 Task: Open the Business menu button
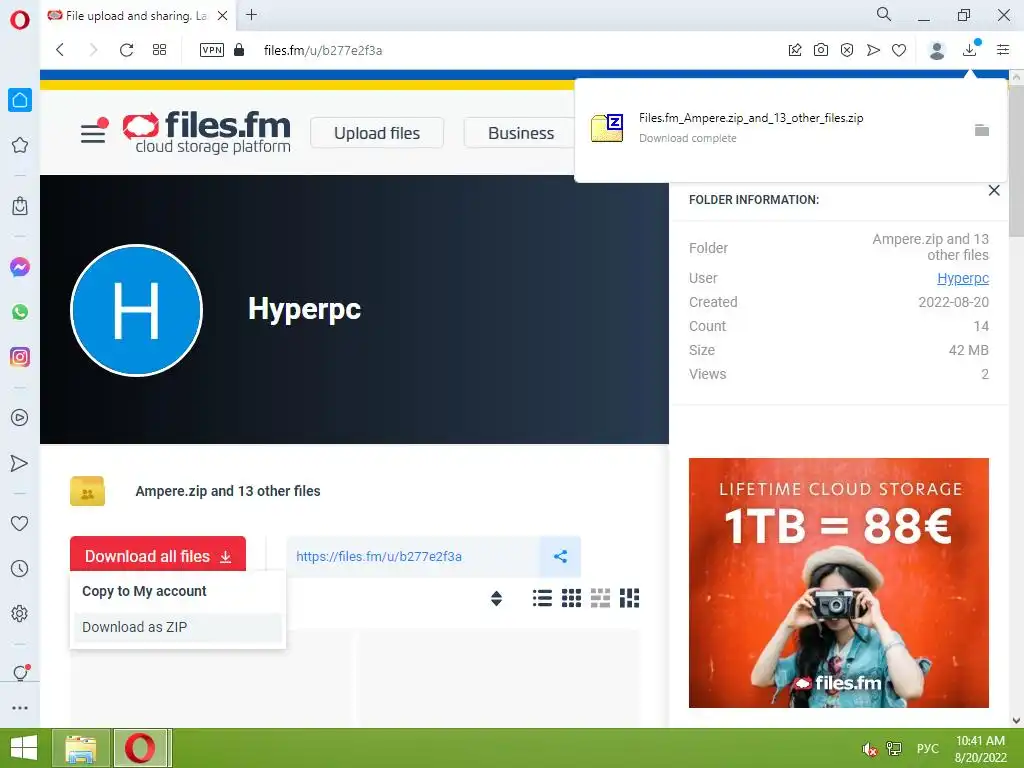click(520, 133)
